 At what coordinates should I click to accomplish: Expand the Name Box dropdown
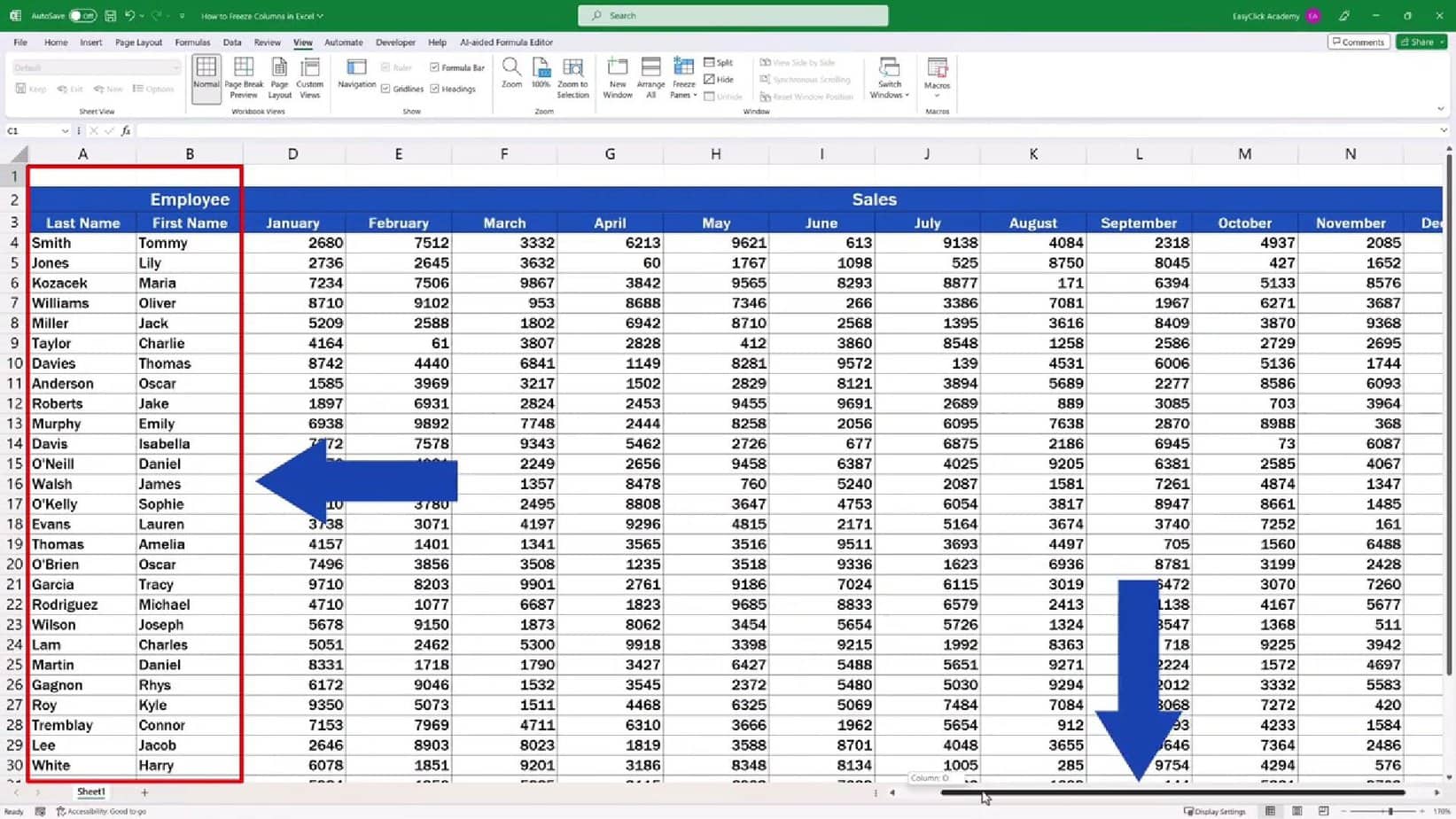[66, 130]
